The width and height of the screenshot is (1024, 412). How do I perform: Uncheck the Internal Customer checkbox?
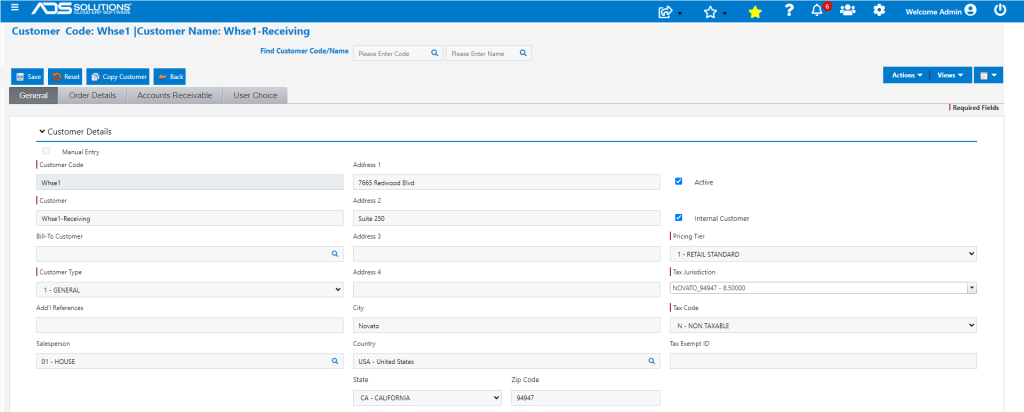[x=679, y=217]
